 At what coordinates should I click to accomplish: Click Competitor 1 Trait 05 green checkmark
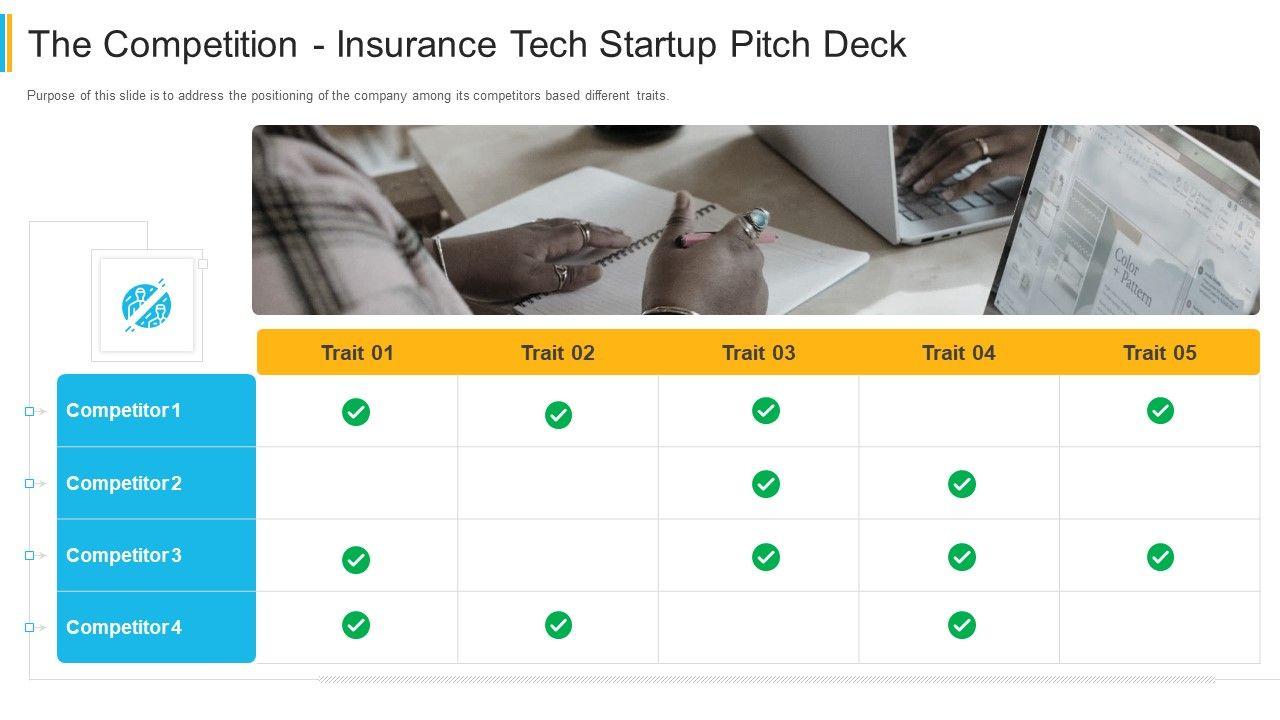1160,411
